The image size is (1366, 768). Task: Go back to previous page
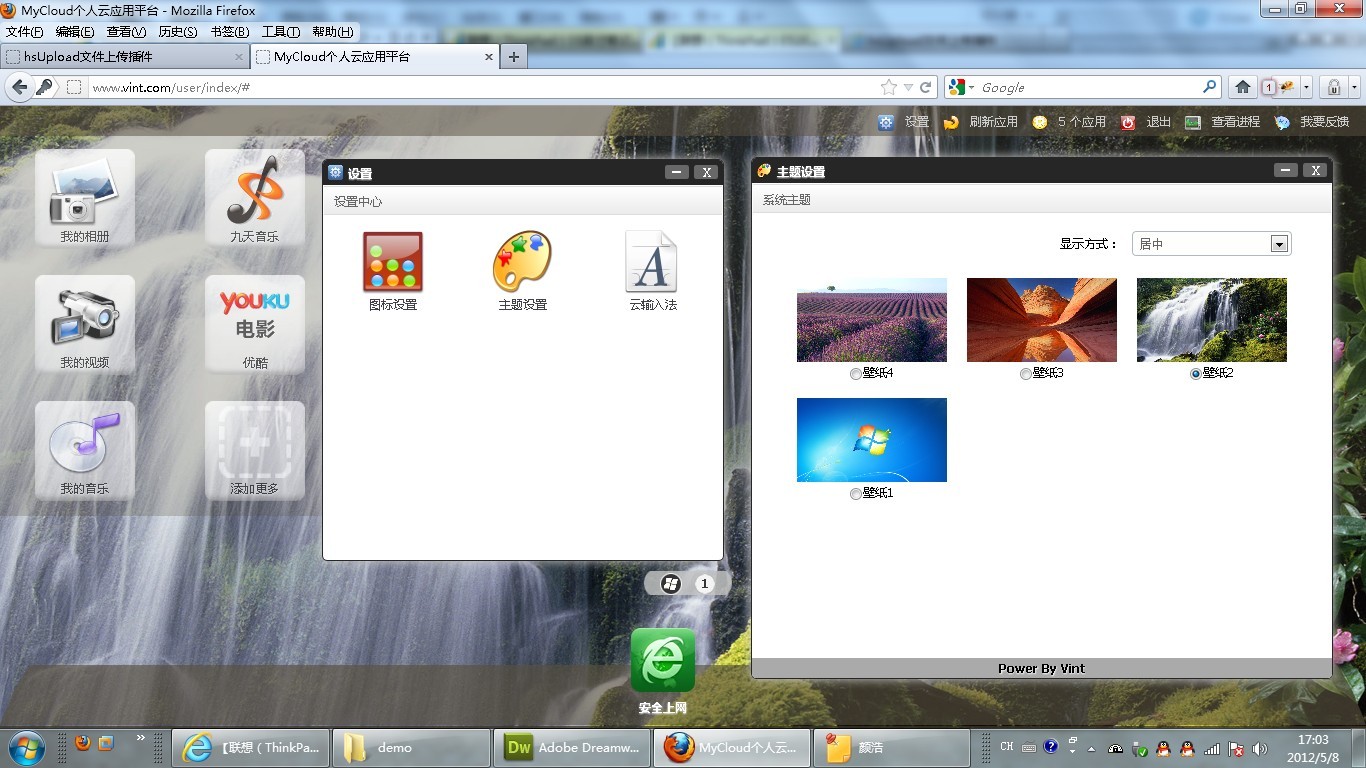[19, 87]
